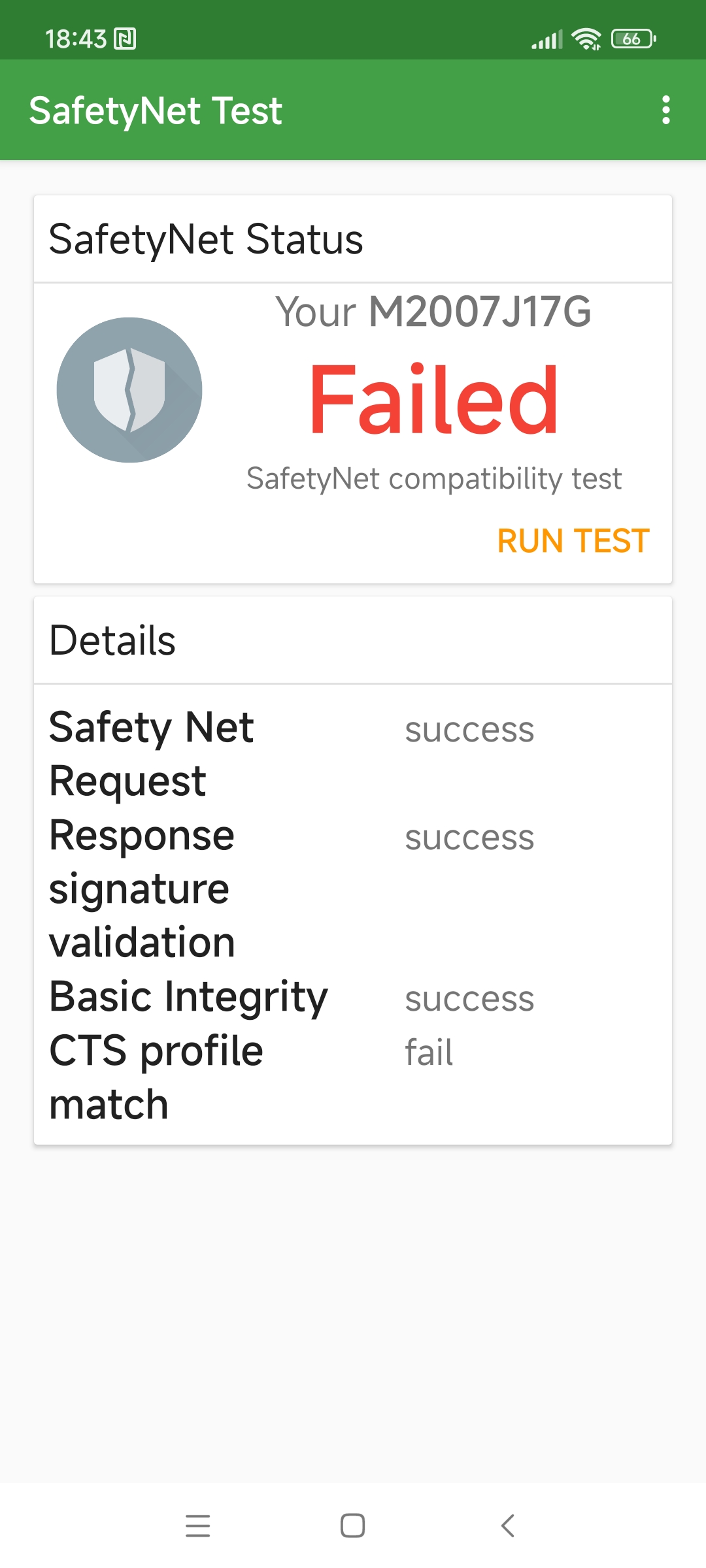
Task: Open the three-dot overflow menu
Action: (x=665, y=110)
